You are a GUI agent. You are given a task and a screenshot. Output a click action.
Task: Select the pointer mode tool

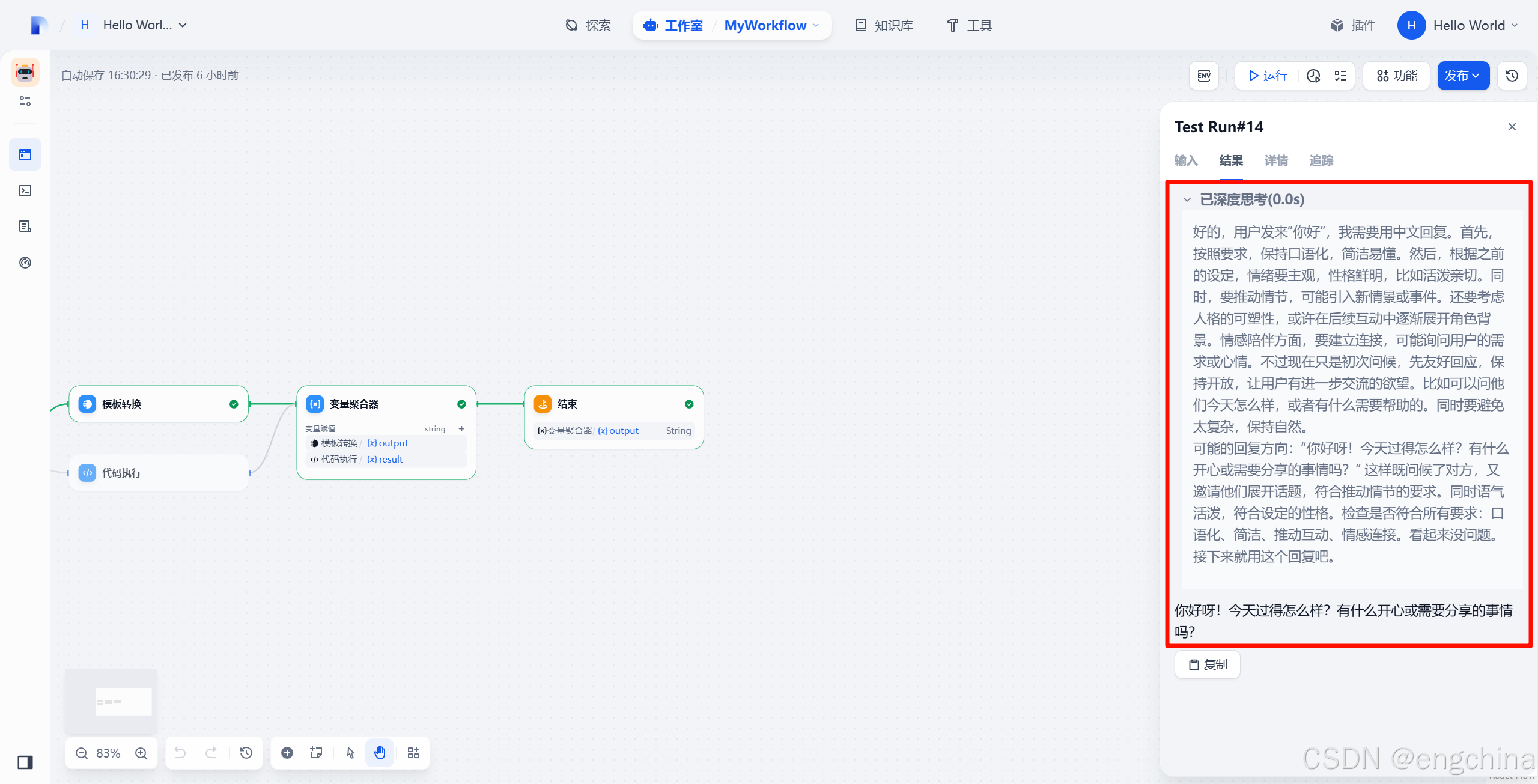coord(351,753)
